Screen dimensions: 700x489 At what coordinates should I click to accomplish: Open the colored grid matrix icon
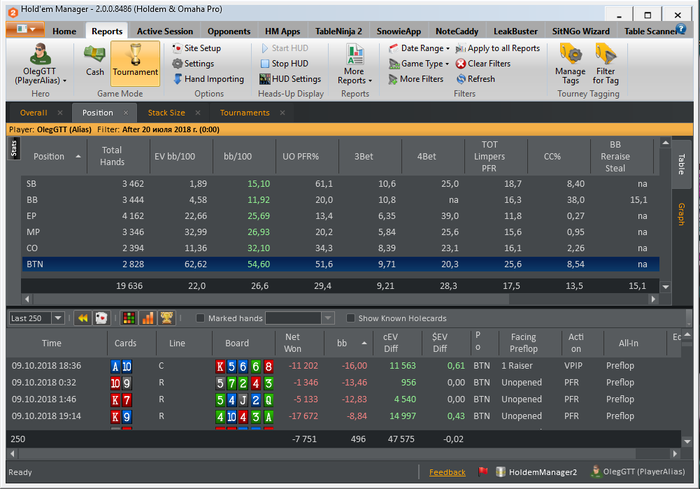(x=129, y=318)
